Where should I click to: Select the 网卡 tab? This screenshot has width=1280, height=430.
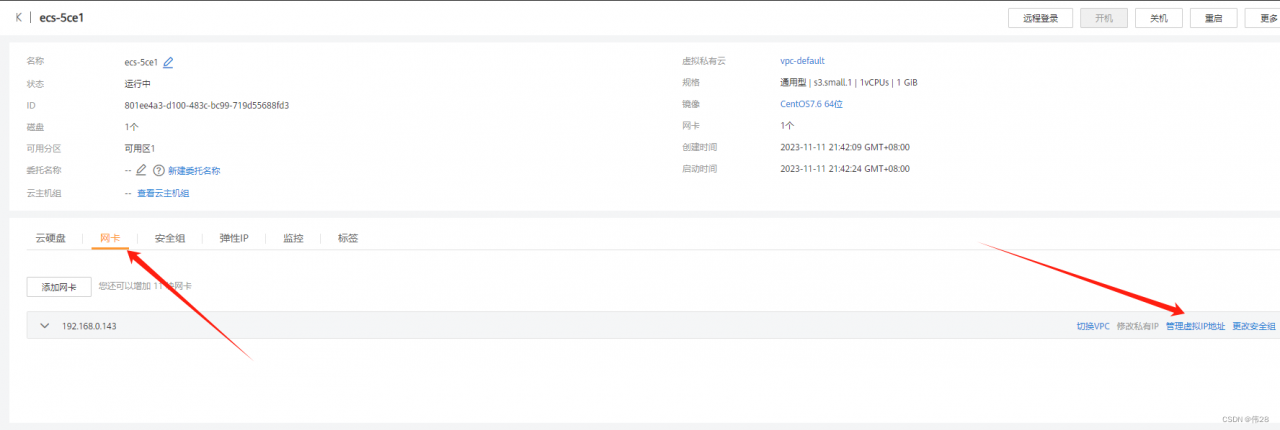110,238
